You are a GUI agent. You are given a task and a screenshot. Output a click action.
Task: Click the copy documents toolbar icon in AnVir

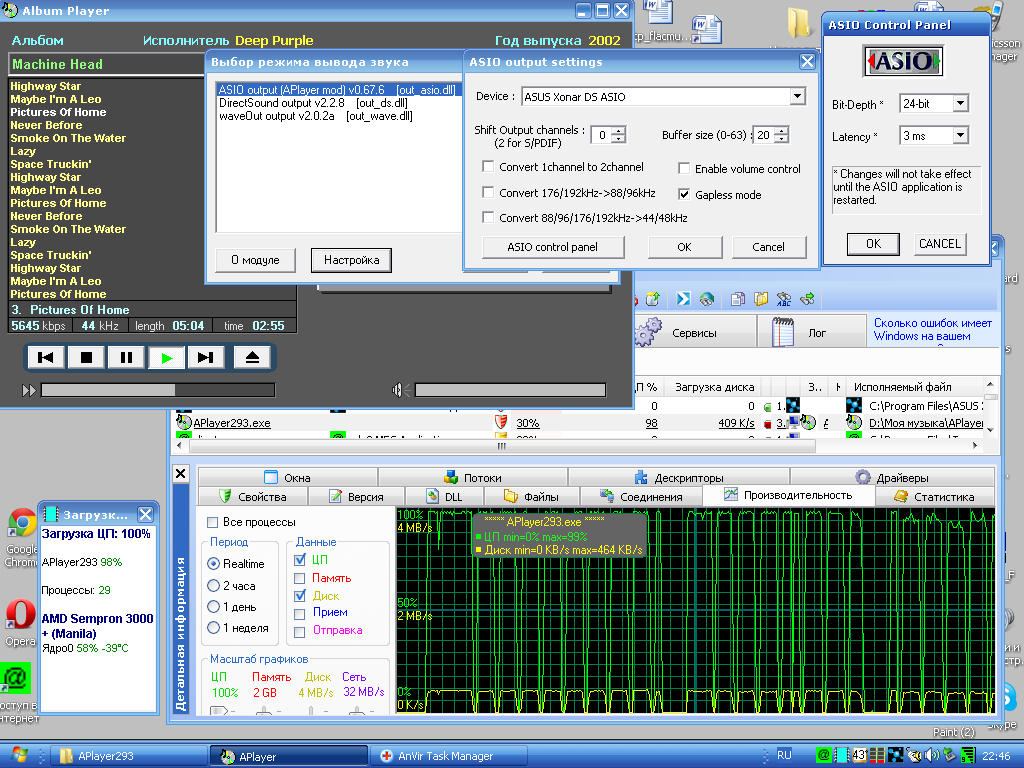point(737,299)
